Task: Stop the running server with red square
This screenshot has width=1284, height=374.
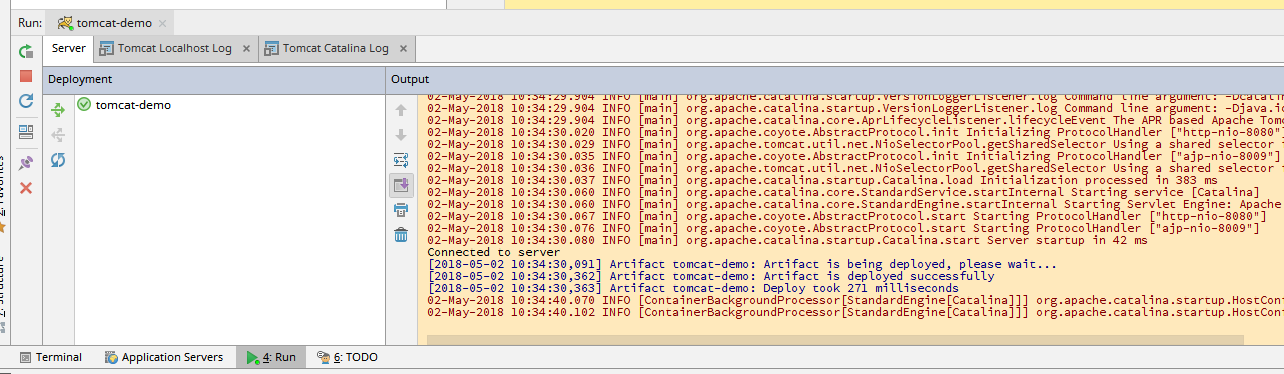Action: 26,76
